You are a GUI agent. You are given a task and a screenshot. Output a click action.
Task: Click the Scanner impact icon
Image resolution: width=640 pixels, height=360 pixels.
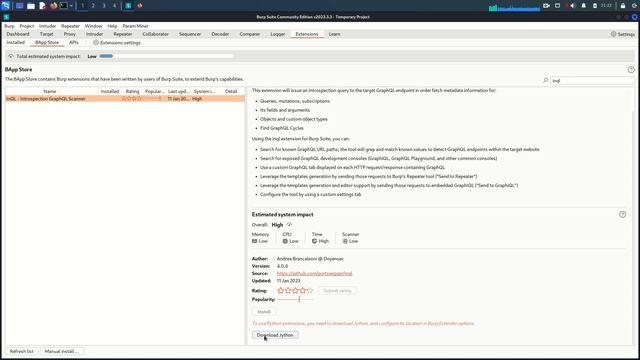[345, 241]
